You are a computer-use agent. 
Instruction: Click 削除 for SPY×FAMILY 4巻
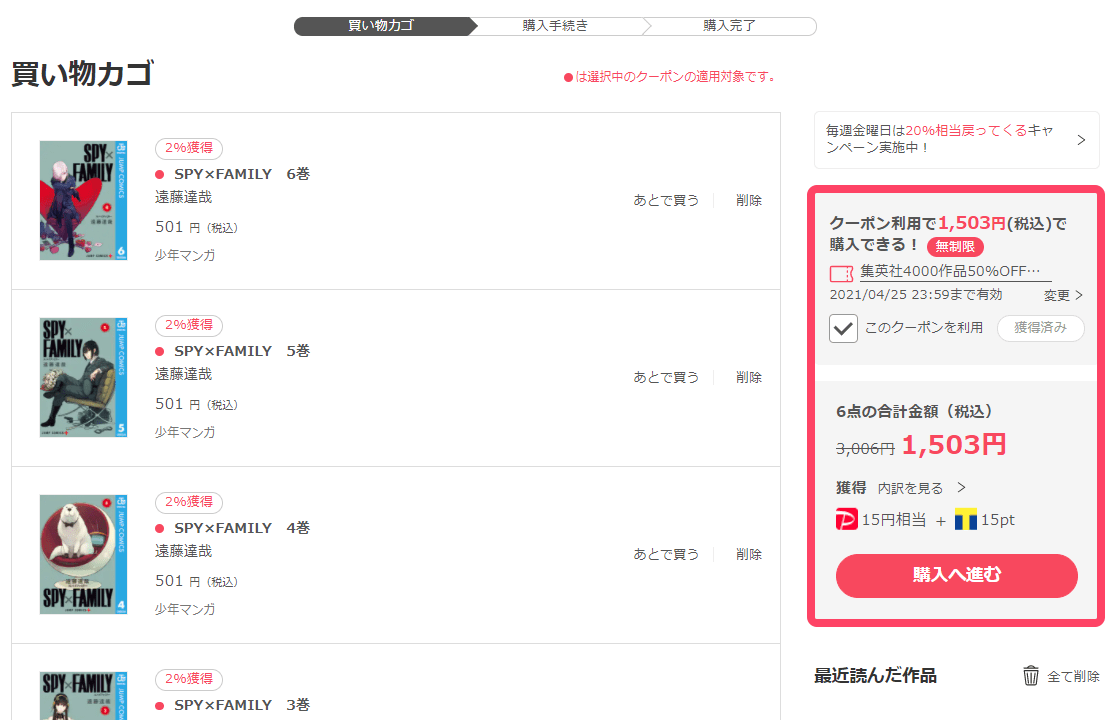point(749,554)
